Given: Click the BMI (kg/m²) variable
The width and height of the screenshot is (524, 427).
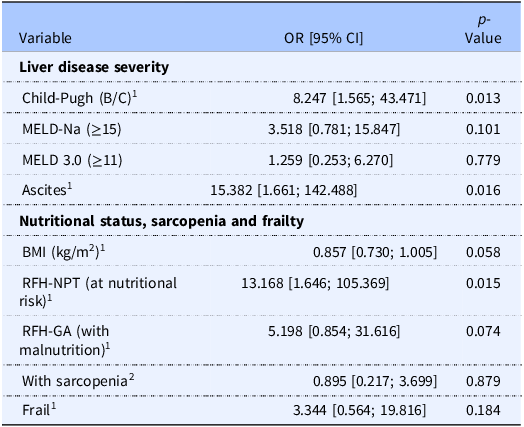Looking at the screenshot, I should (x=61, y=252).
